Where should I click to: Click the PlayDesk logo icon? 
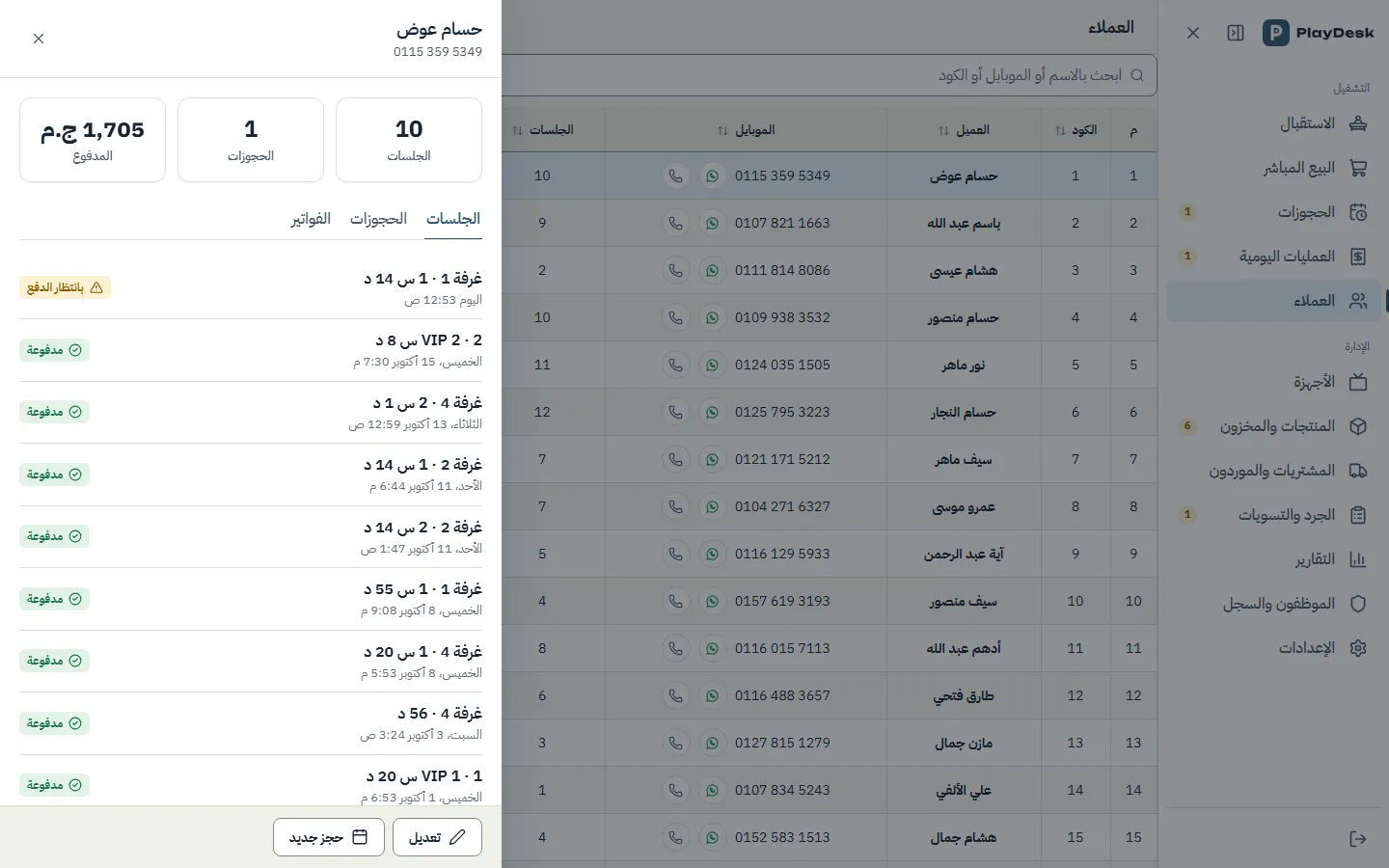pyautogui.click(x=1275, y=33)
